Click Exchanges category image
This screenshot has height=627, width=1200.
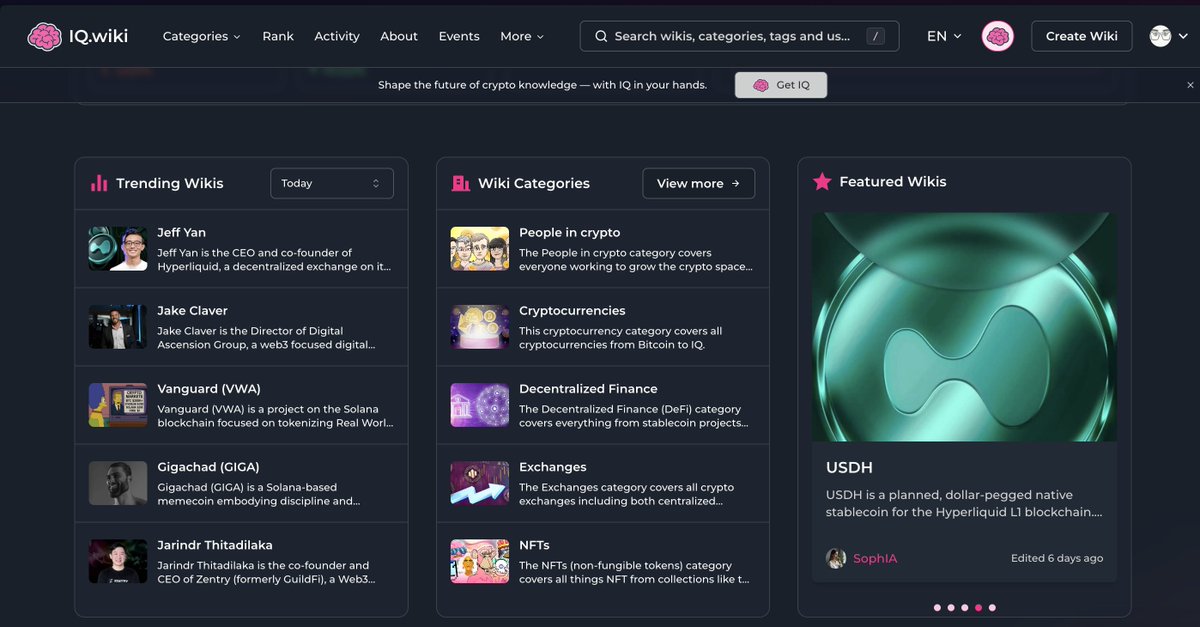pos(480,482)
